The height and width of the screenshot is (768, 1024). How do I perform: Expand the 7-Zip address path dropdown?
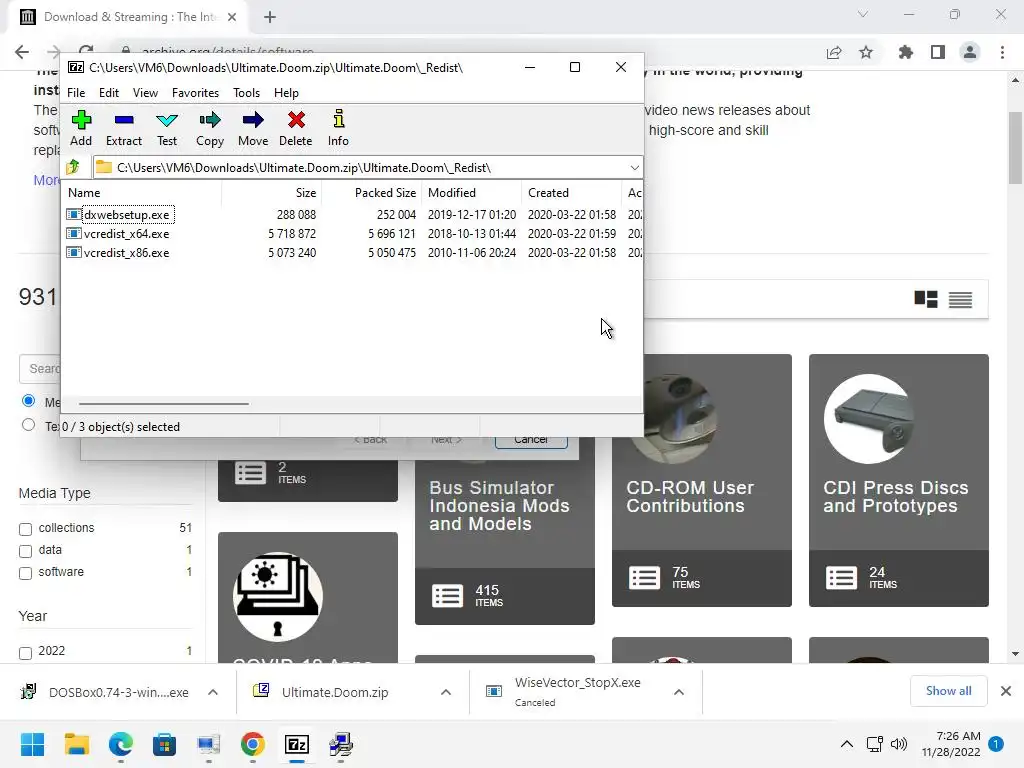coord(634,168)
